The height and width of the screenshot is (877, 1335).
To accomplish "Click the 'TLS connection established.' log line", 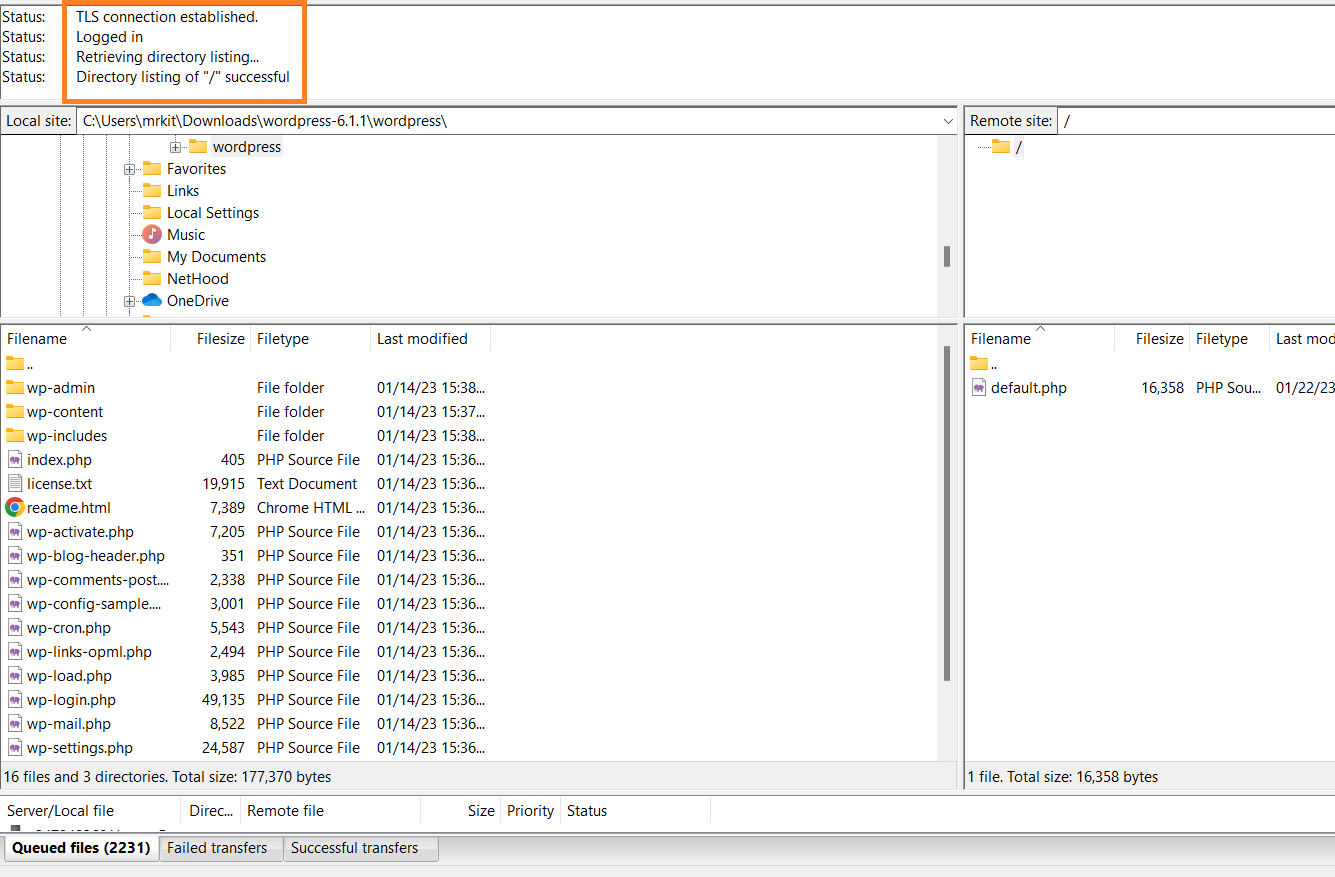I will tap(167, 17).
